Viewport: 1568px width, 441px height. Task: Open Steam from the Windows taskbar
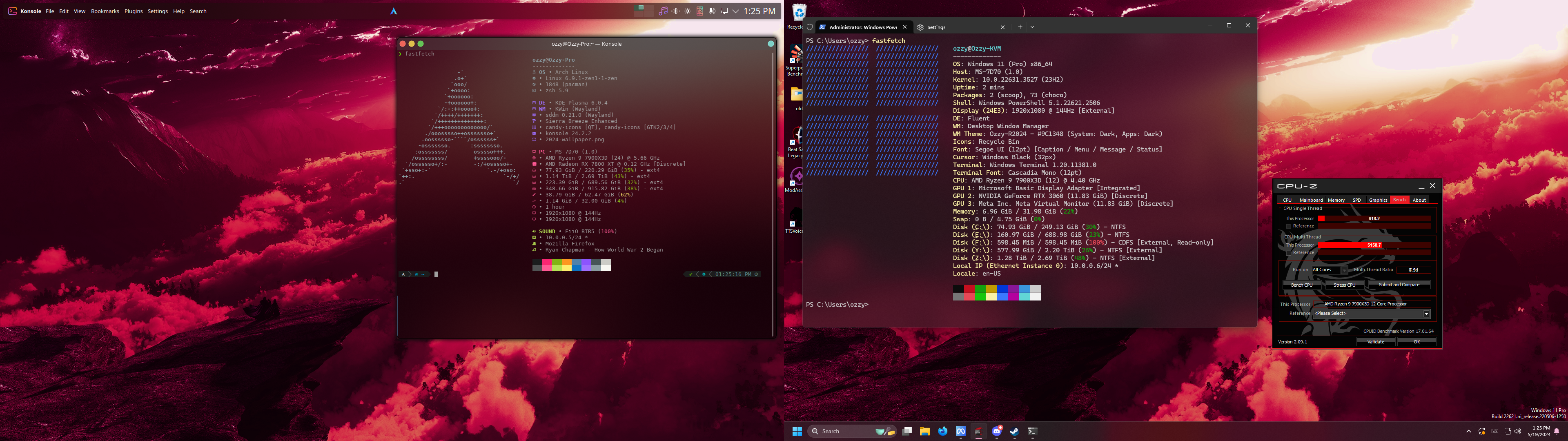(x=1014, y=431)
